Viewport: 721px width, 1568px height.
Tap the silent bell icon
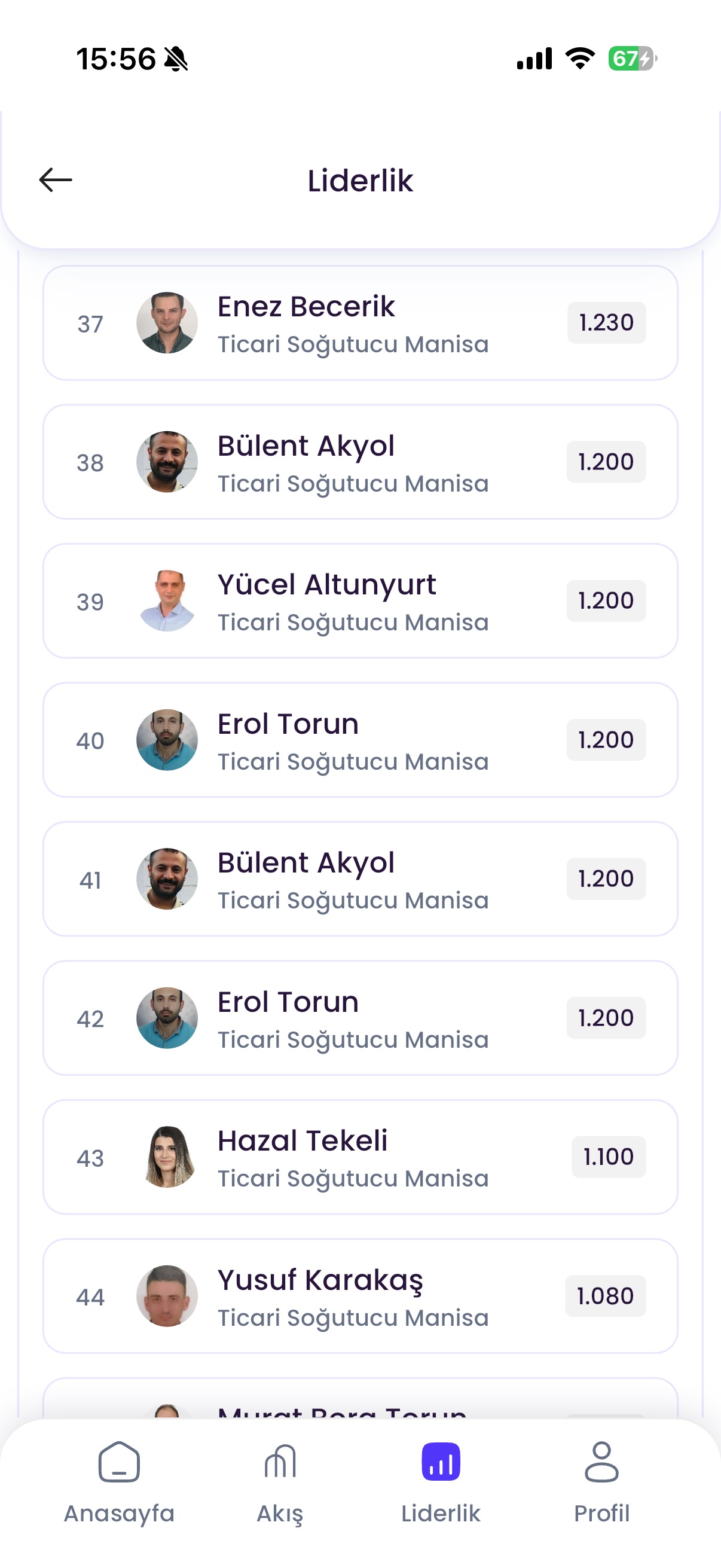point(176,59)
